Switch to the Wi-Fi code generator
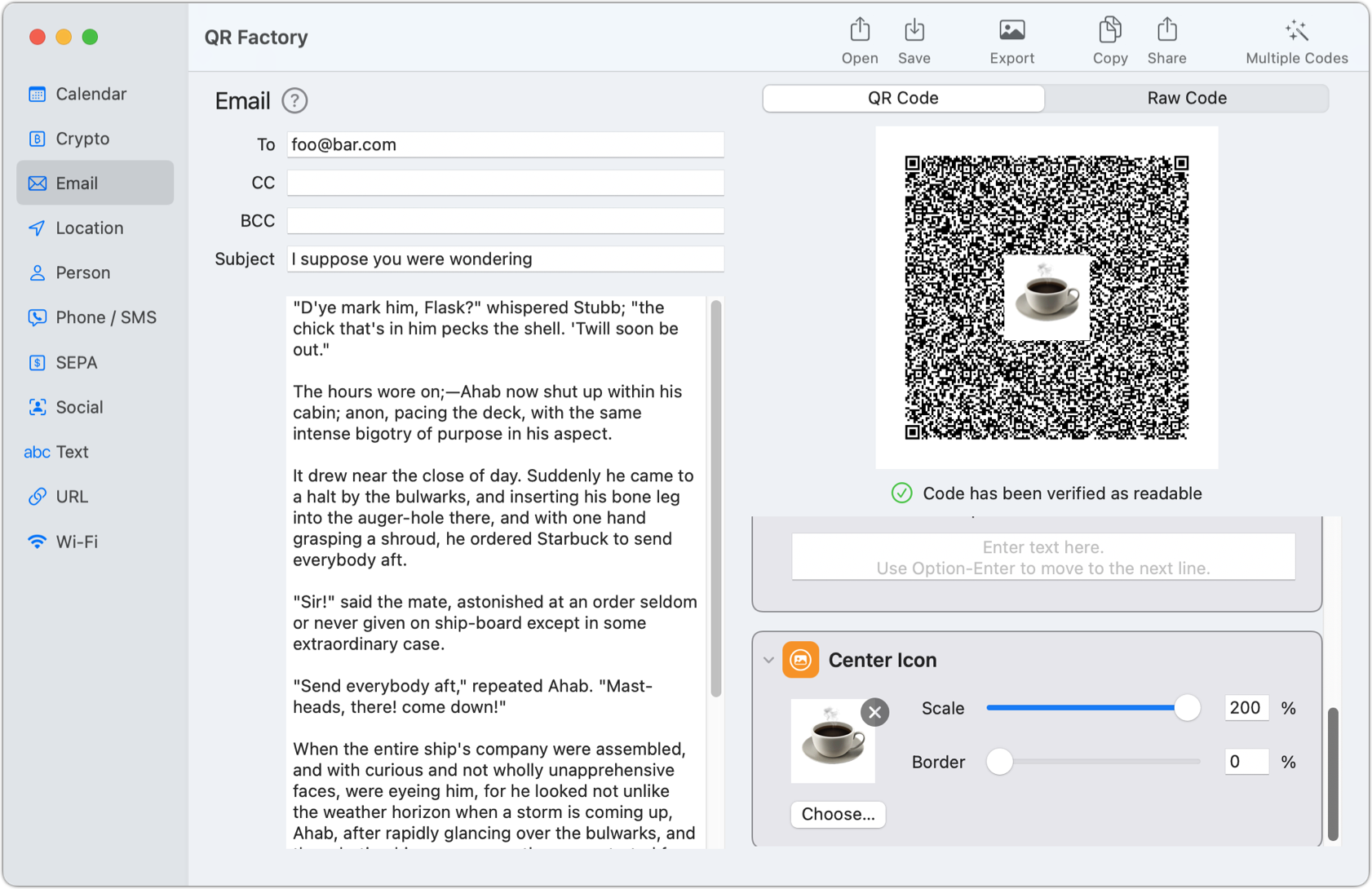Screen dimensions: 1372x889 (x=77, y=541)
